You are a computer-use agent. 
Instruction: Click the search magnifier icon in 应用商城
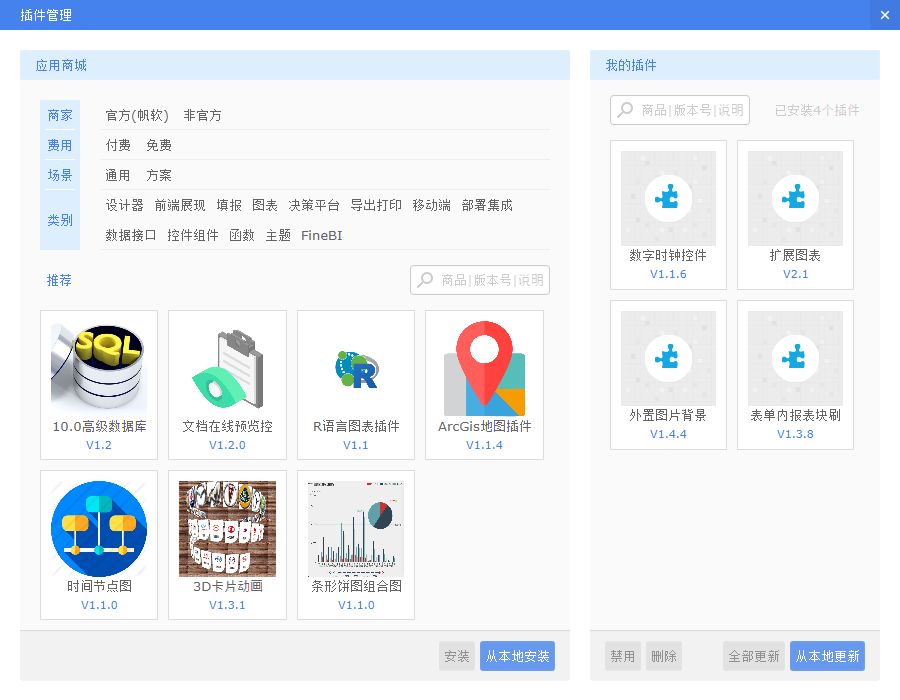(x=425, y=280)
